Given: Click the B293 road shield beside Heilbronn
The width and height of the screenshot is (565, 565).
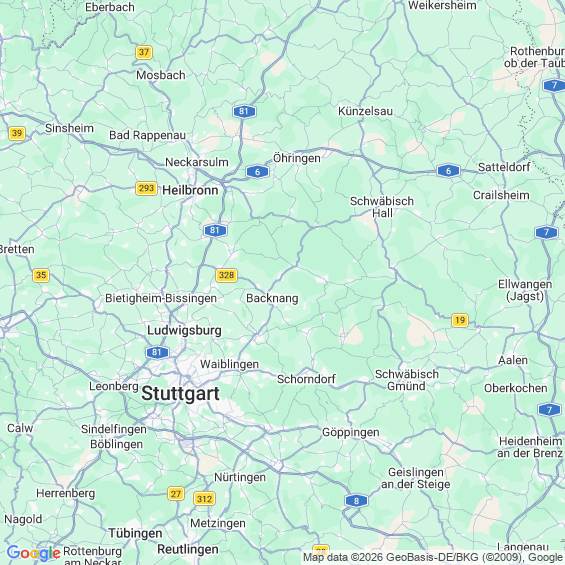Looking at the screenshot, I should (x=146, y=188).
